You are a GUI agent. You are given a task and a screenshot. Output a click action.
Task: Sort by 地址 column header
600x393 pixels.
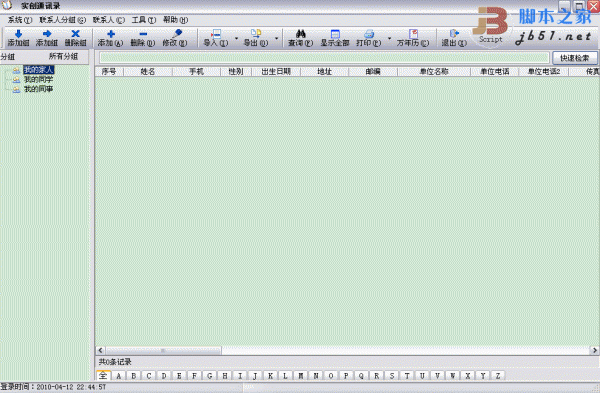click(x=324, y=72)
